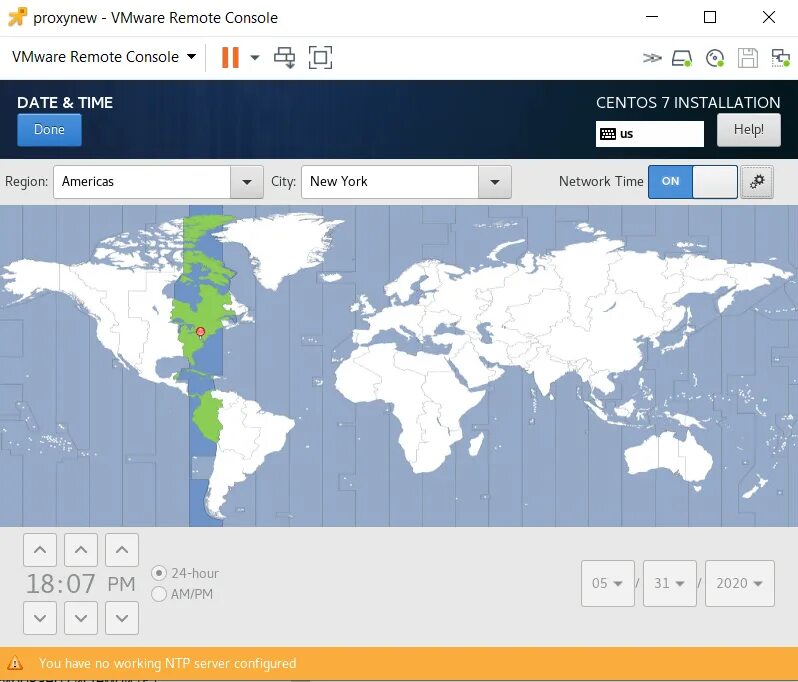Click the CENTOS 7 INSTALLATION heading
Image resolution: width=798 pixels, height=682 pixels.
tap(688, 103)
